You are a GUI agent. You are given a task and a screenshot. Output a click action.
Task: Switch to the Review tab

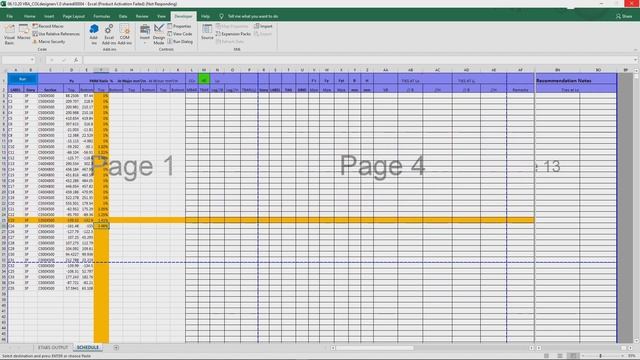point(142,16)
